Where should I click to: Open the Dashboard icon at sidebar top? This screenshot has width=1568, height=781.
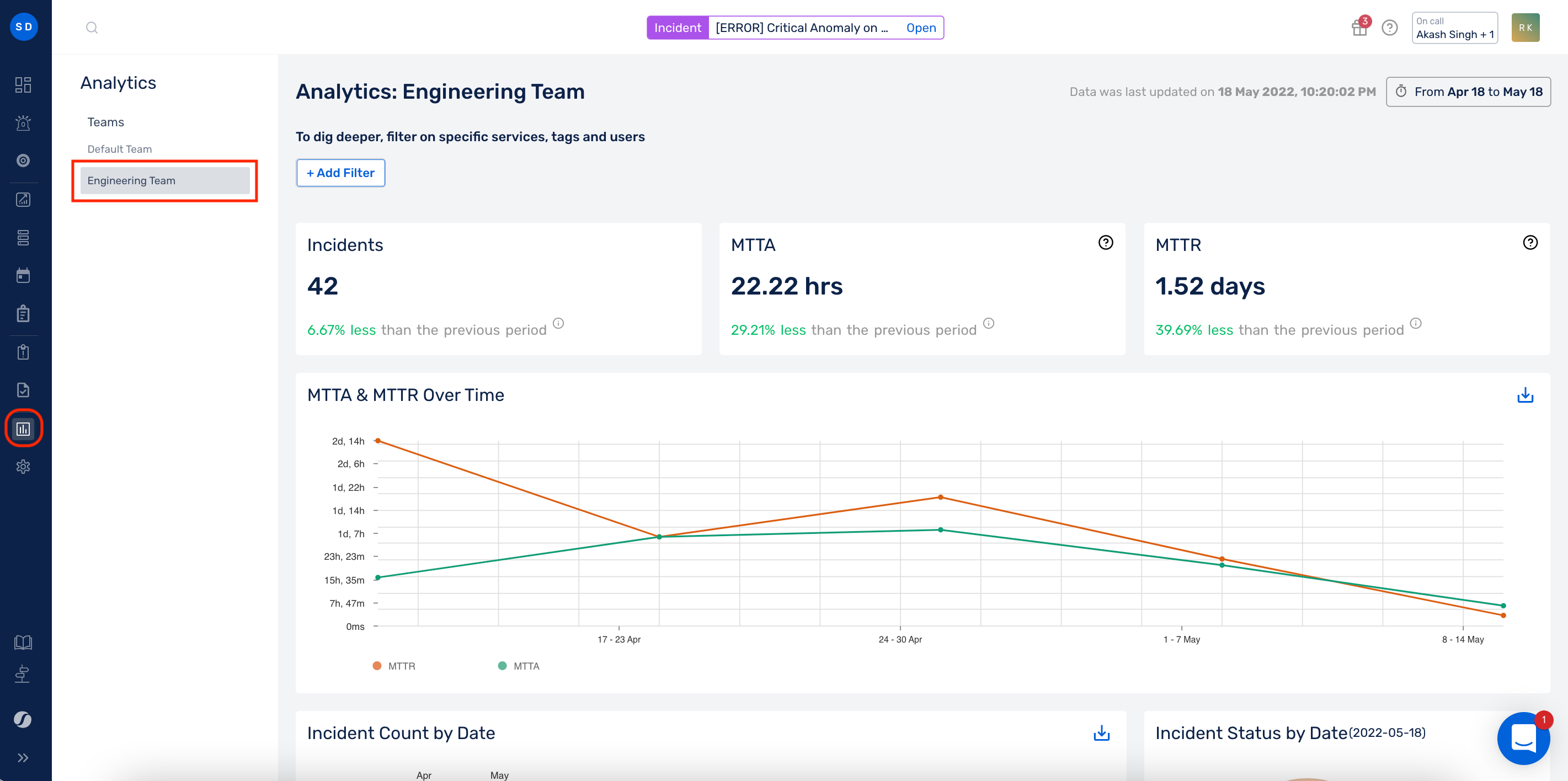coord(23,85)
